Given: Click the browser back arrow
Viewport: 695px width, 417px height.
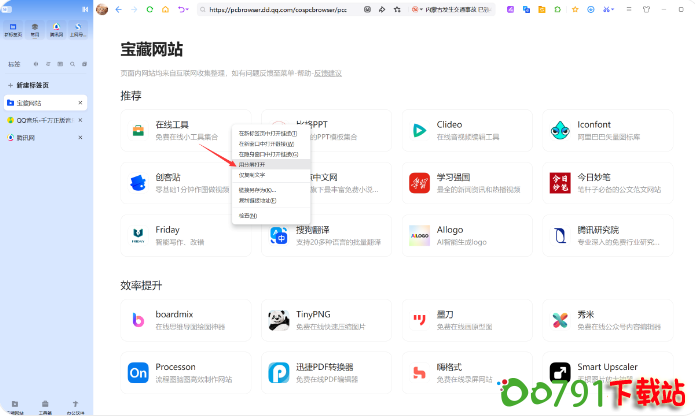Looking at the screenshot, I should [119, 9].
